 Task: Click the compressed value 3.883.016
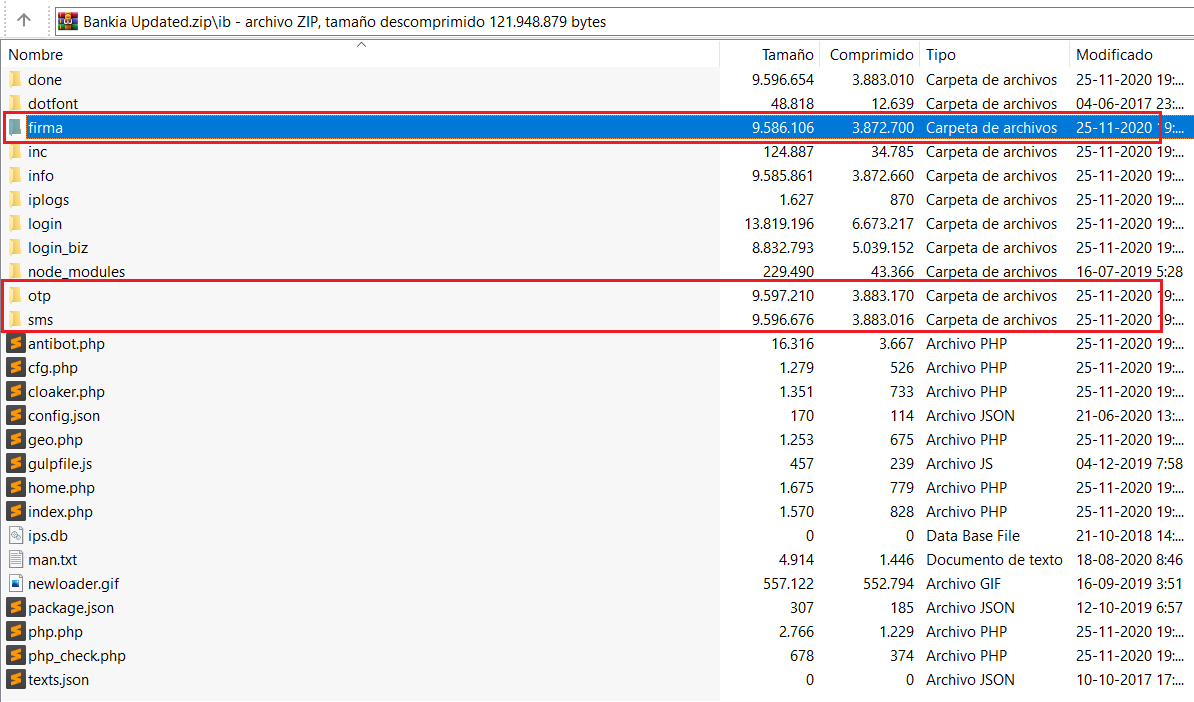coord(883,320)
